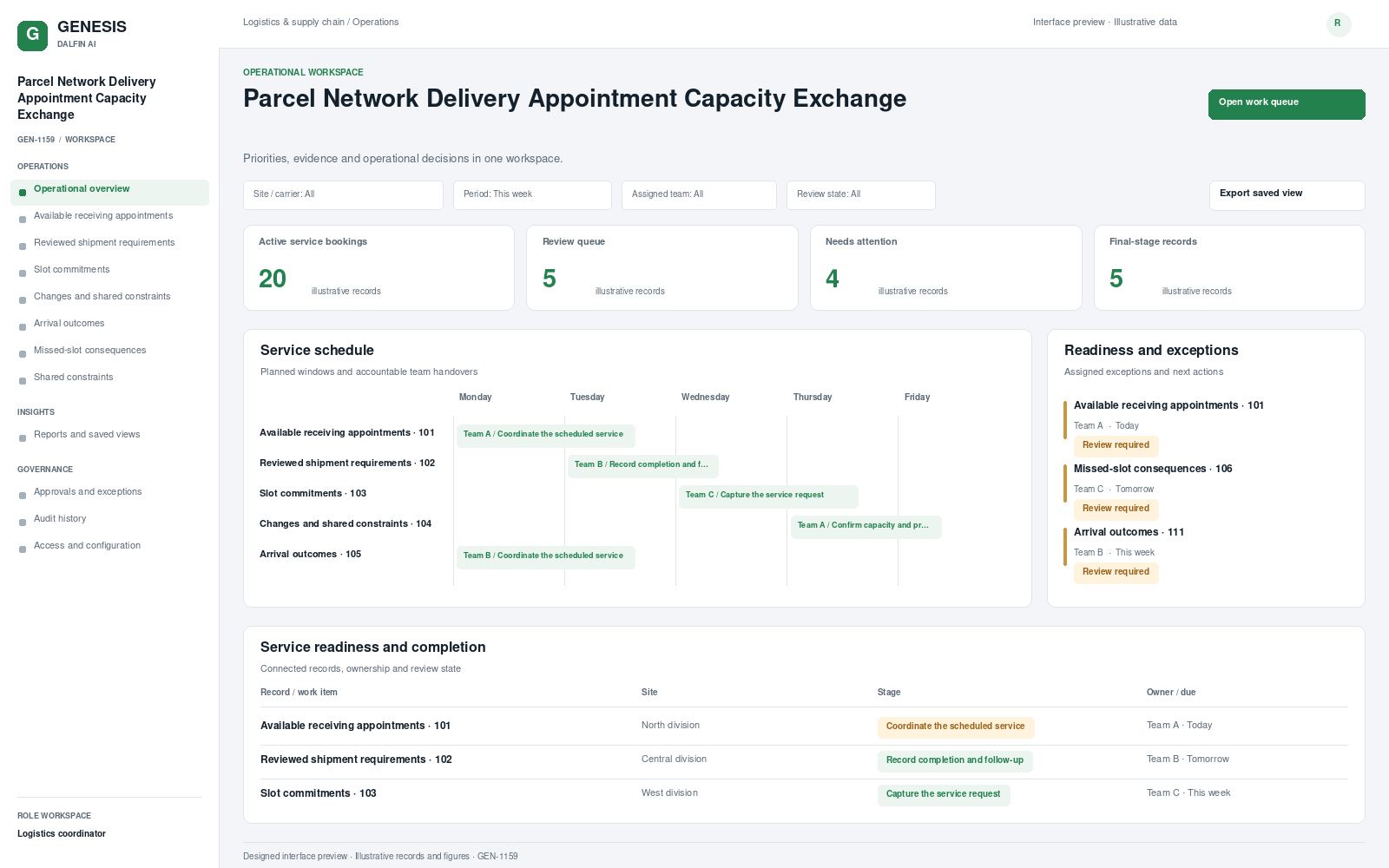Screen dimensions: 1389x868
Task: Click Missed-slot consequences · 106 exception title
Action: [x=1153, y=469]
